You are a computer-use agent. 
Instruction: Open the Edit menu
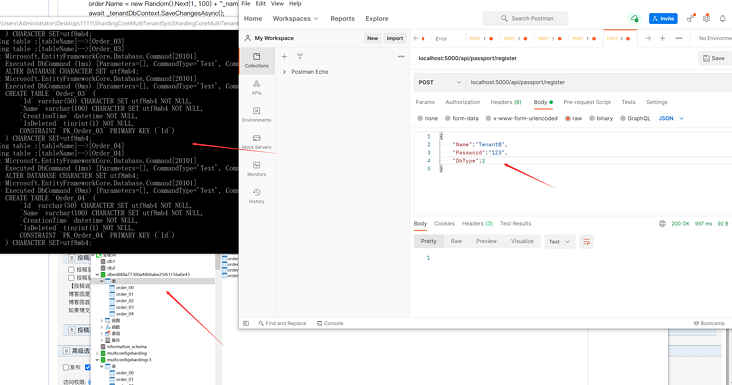[x=260, y=4]
